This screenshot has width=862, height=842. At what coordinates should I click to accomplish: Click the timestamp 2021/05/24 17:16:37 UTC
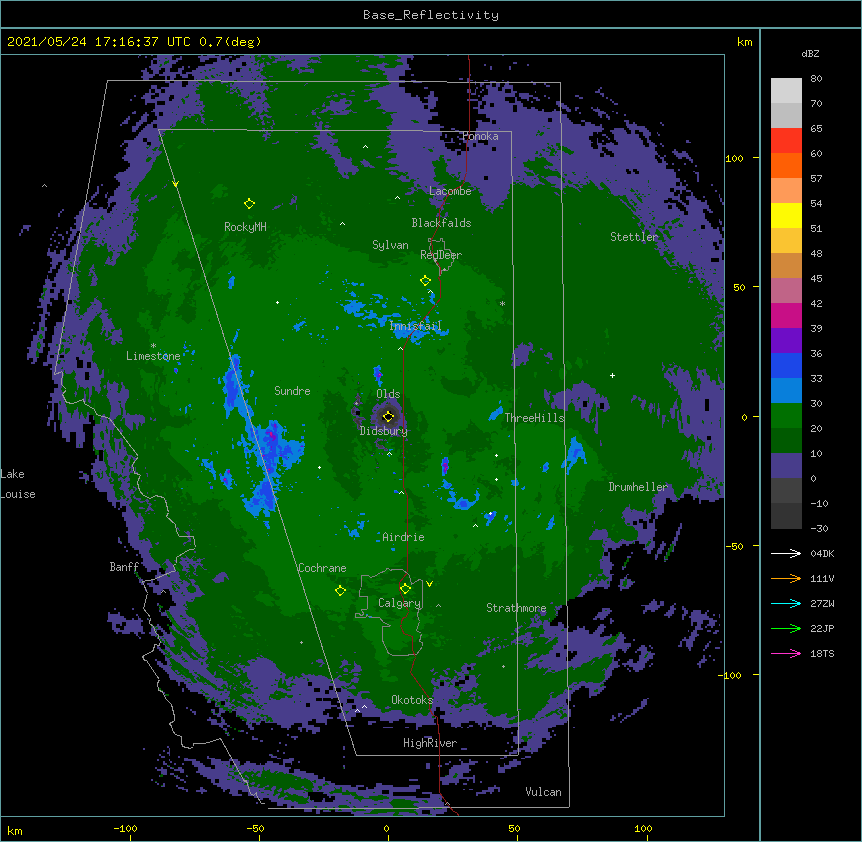[98, 42]
